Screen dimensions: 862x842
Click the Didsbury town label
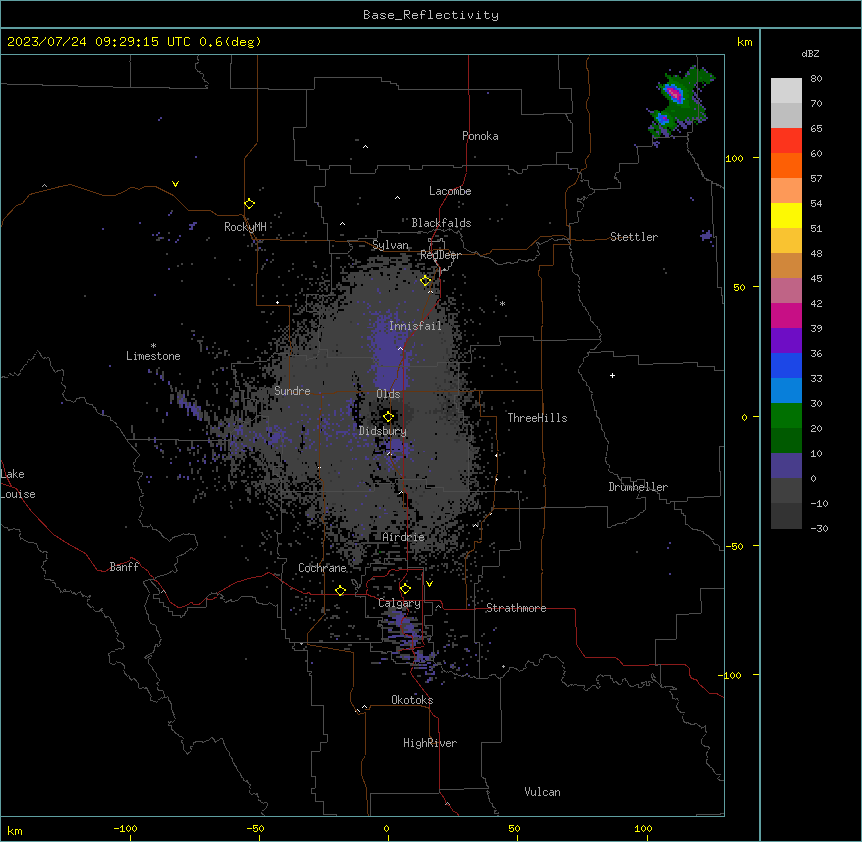(383, 431)
